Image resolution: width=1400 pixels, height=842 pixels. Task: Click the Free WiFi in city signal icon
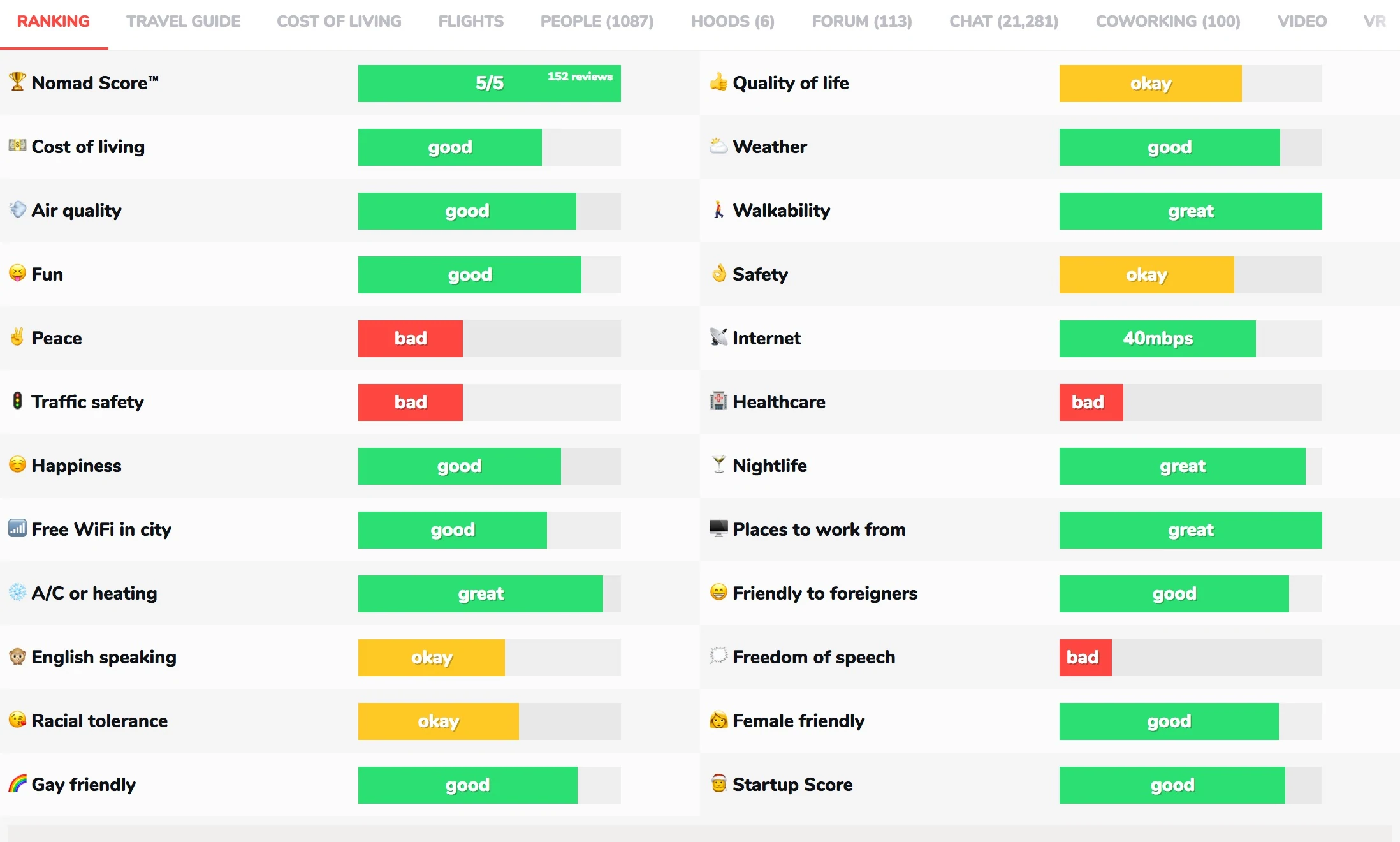click(x=17, y=528)
